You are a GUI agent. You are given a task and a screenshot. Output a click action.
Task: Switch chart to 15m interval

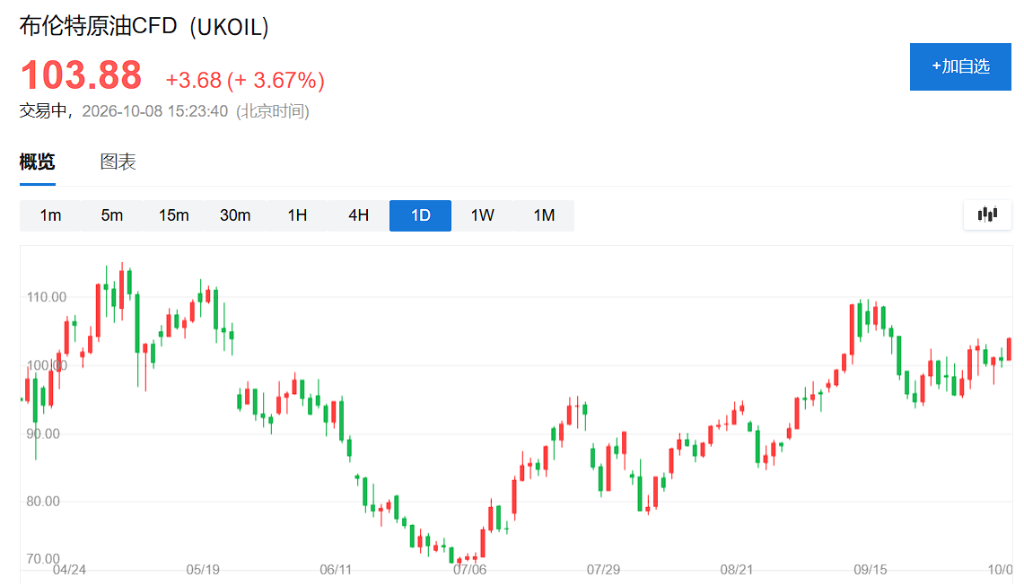click(x=174, y=216)
